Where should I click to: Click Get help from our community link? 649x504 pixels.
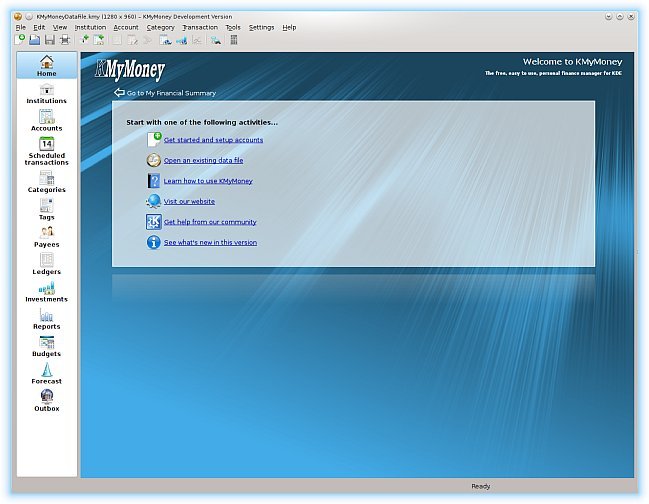pos(210,222)
